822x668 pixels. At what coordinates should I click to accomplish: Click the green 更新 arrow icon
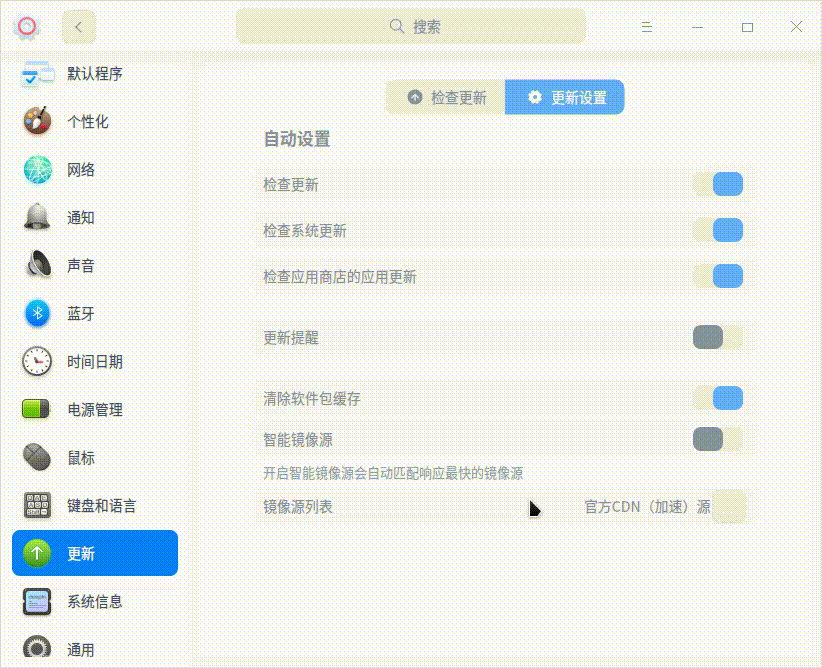pos(37,553)
